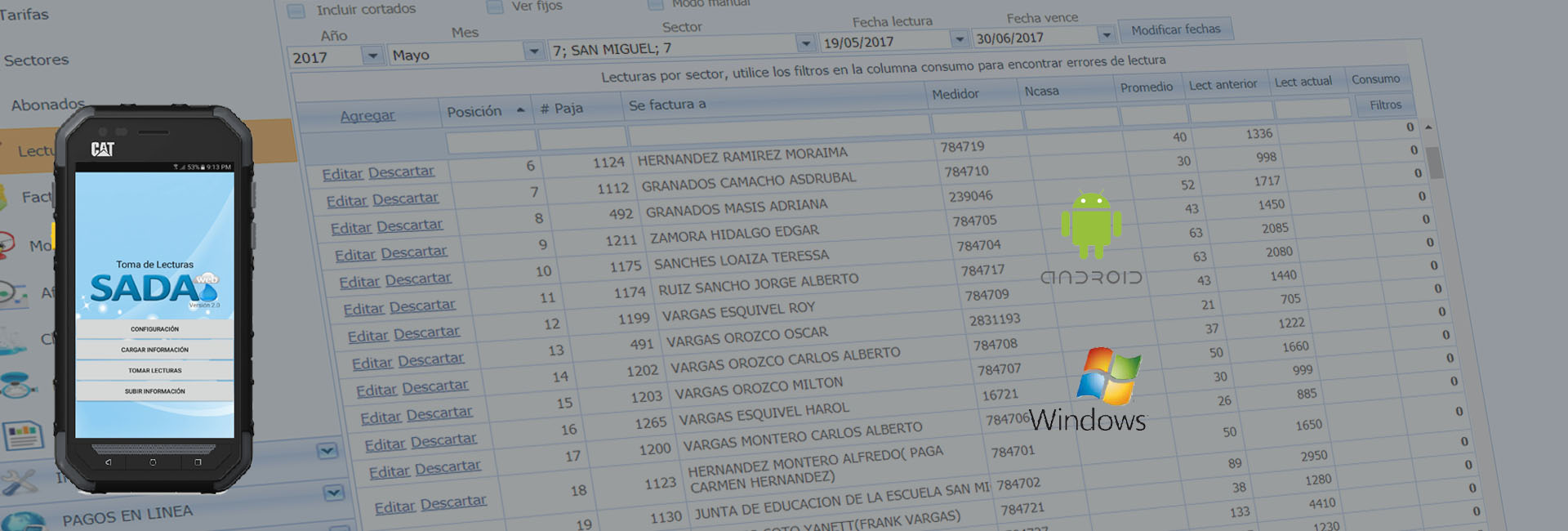The height and width of the screenshot is (531, 1568).
Task: Click the filter field under Medidor
Action: coord(978,122)
